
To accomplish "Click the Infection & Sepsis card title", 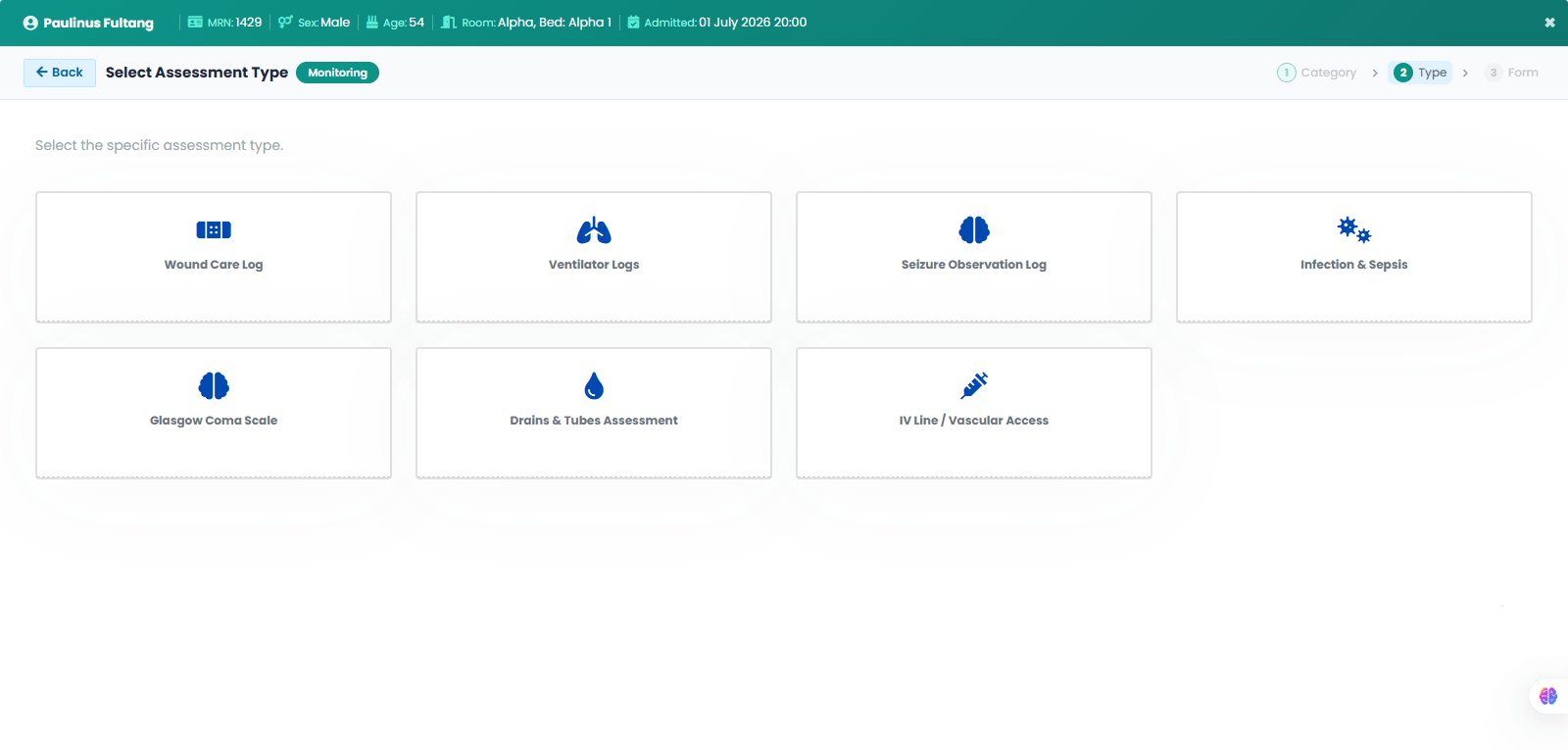I will point(1354,265).
